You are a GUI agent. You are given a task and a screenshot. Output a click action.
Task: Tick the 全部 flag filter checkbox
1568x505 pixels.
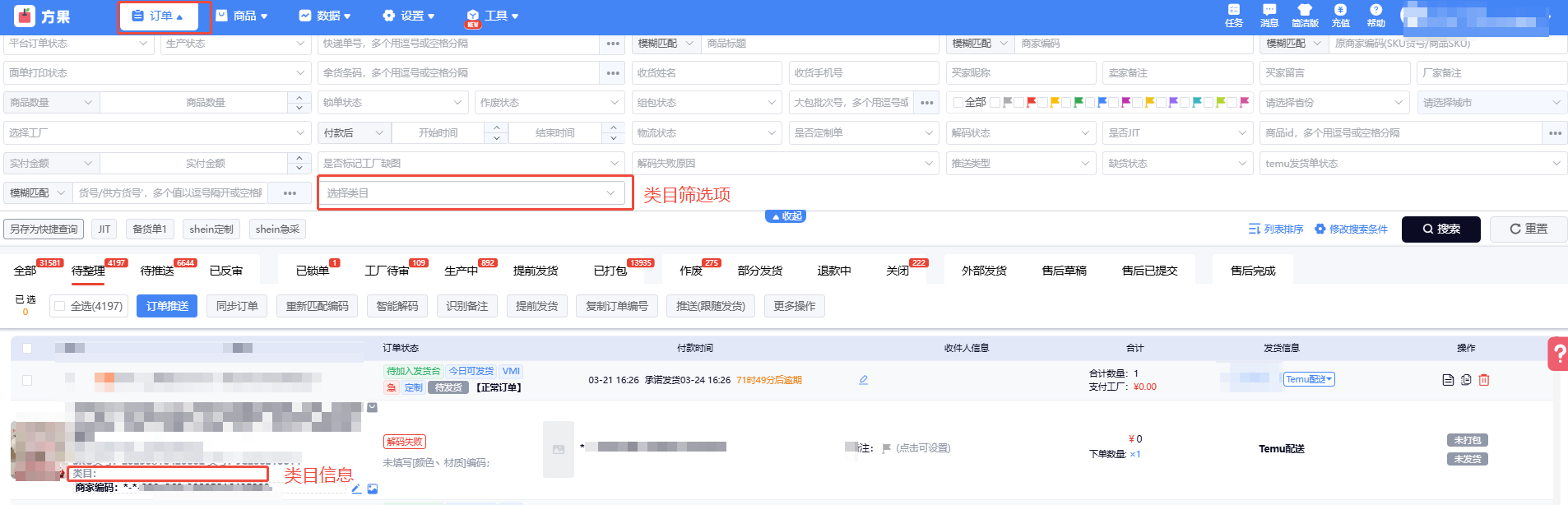958,103
